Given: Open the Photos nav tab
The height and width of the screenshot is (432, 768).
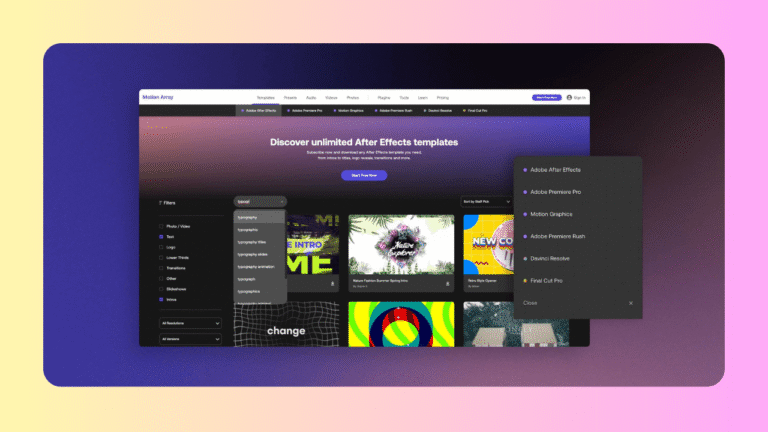Looking at the screenshot, I should (x=353, y=97).
